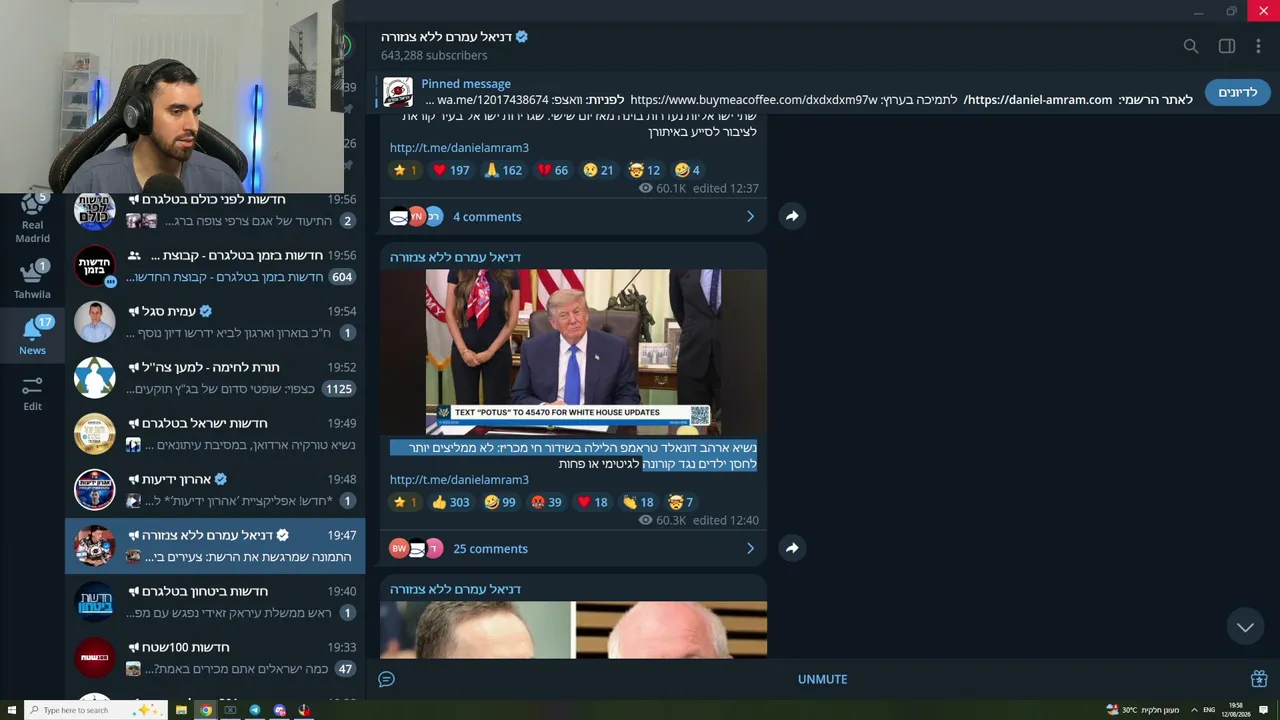Select the דניאל עמרם ללא צנזורה chat row

coord(215,546)
